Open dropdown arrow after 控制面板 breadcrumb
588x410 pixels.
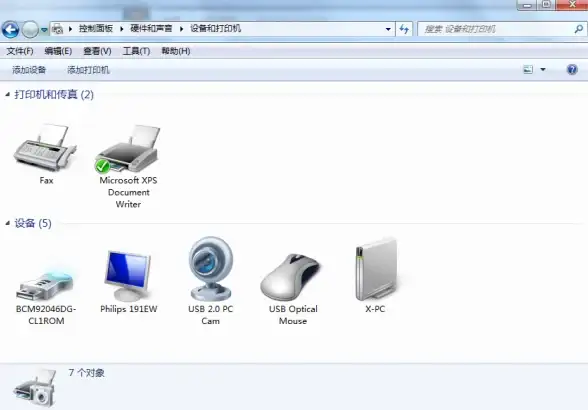122,29
